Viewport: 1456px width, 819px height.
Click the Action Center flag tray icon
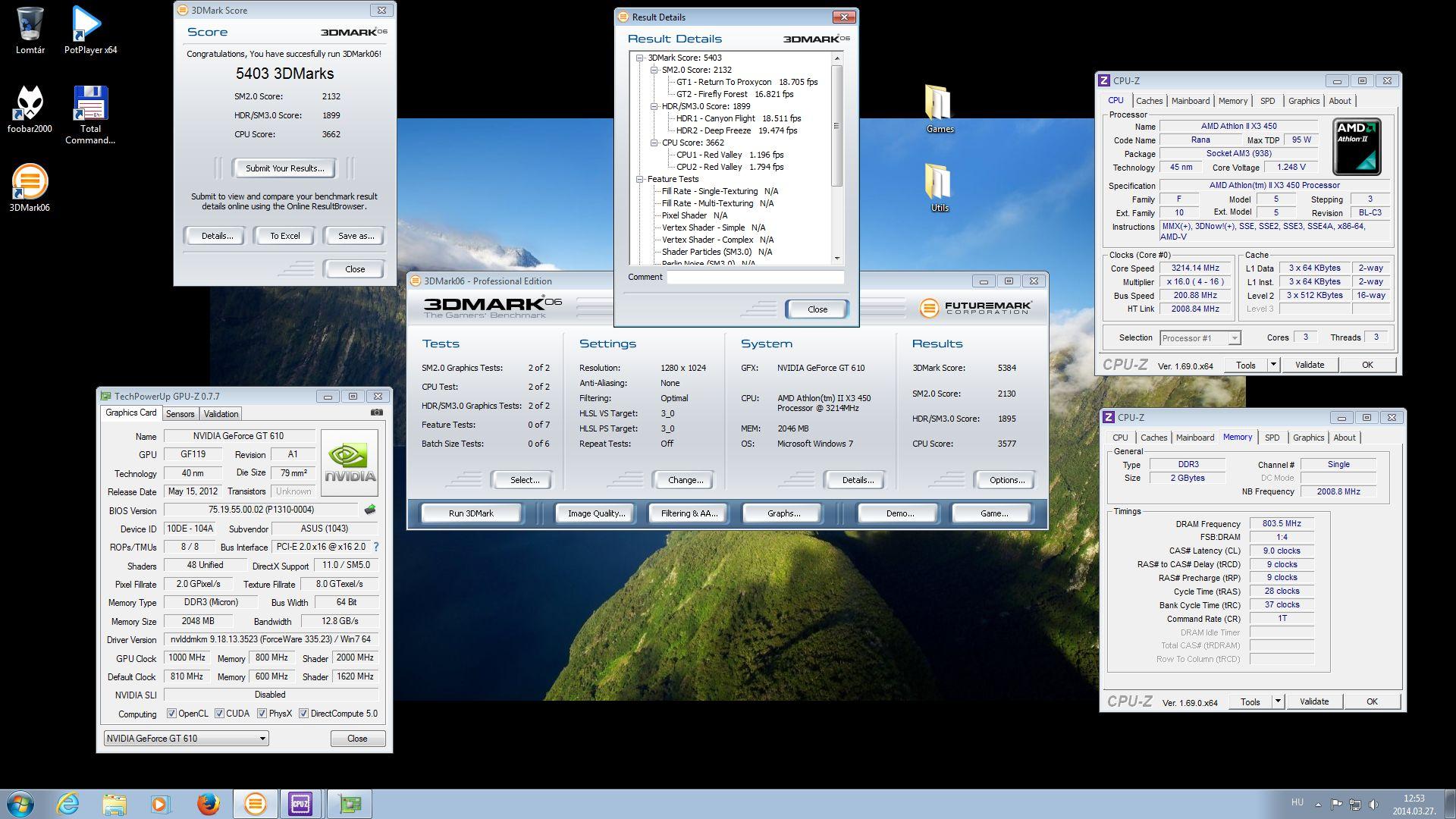(1336, 805)
